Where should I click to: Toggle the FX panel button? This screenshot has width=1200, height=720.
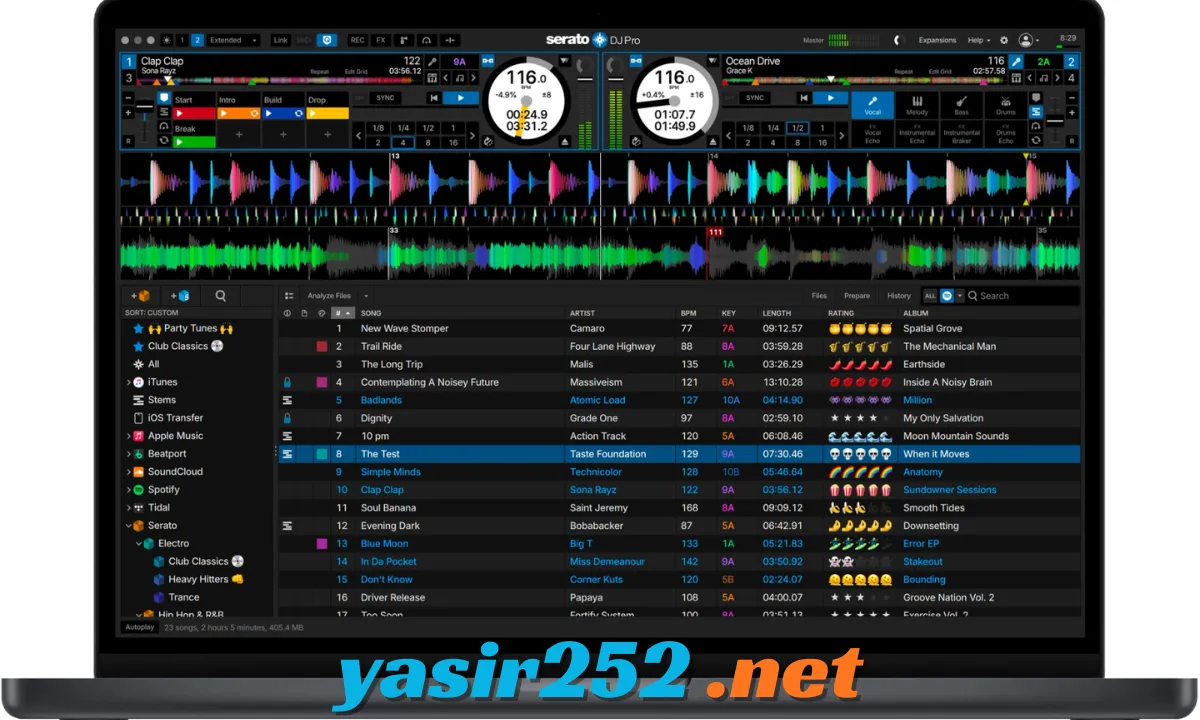[x=381, y=40]
